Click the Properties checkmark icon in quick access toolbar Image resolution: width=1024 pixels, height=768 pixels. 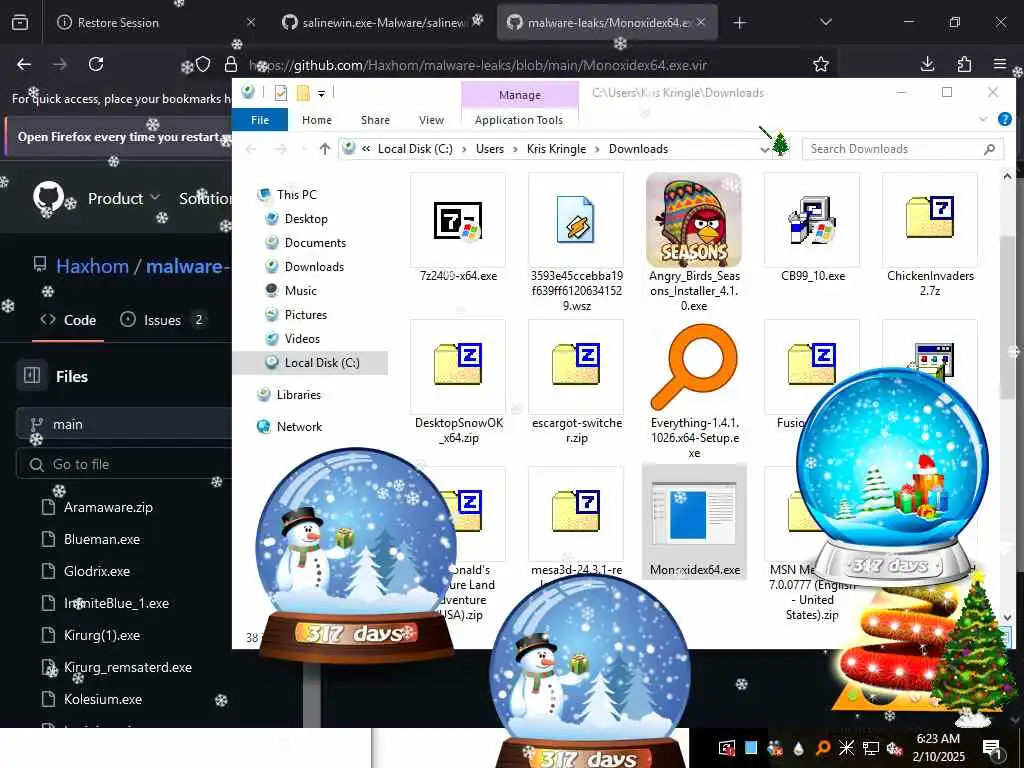[x=281, y=93]
